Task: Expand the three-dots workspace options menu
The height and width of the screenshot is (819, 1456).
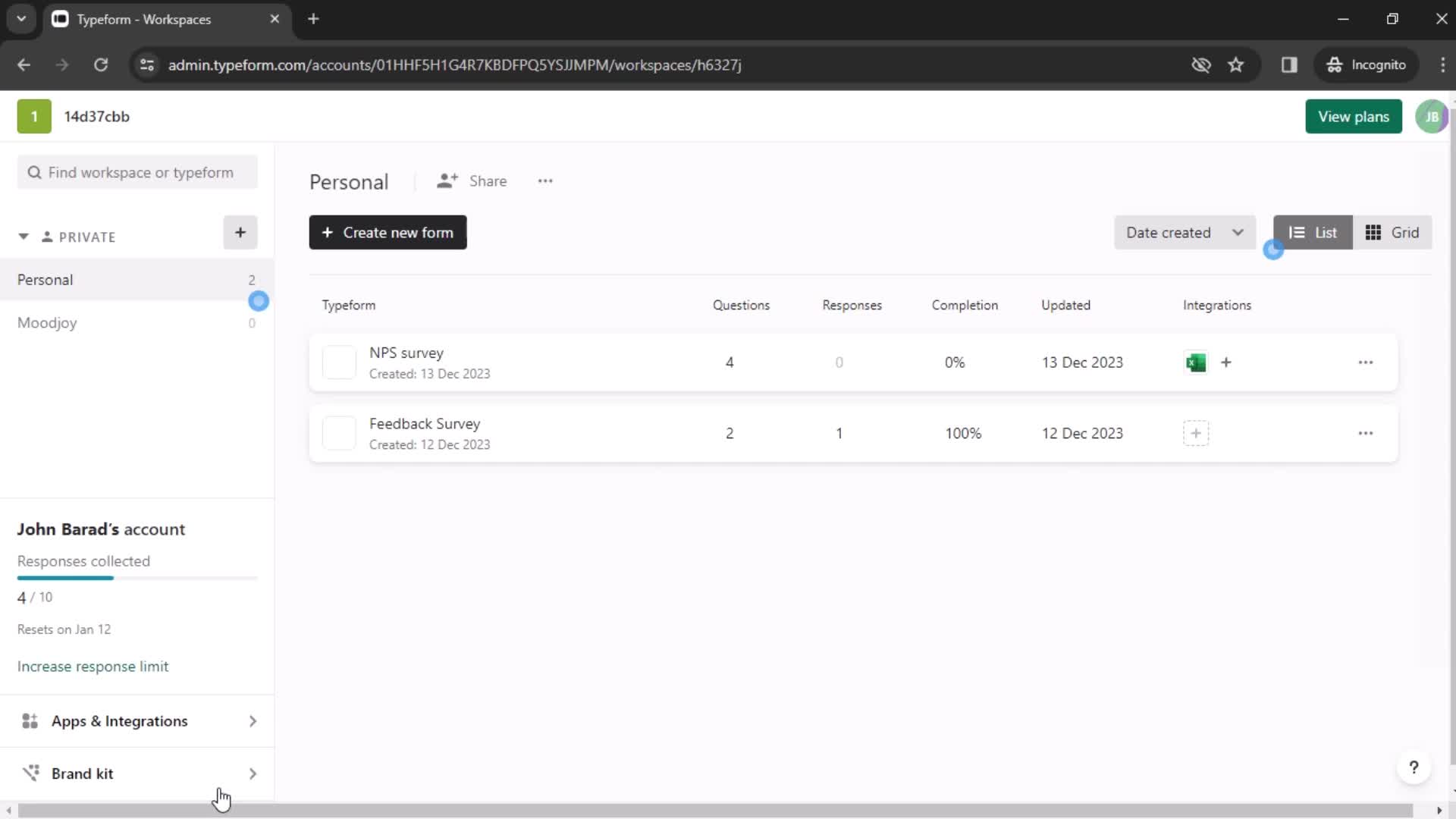Action: pyautogui.click(x=545, y=181)
